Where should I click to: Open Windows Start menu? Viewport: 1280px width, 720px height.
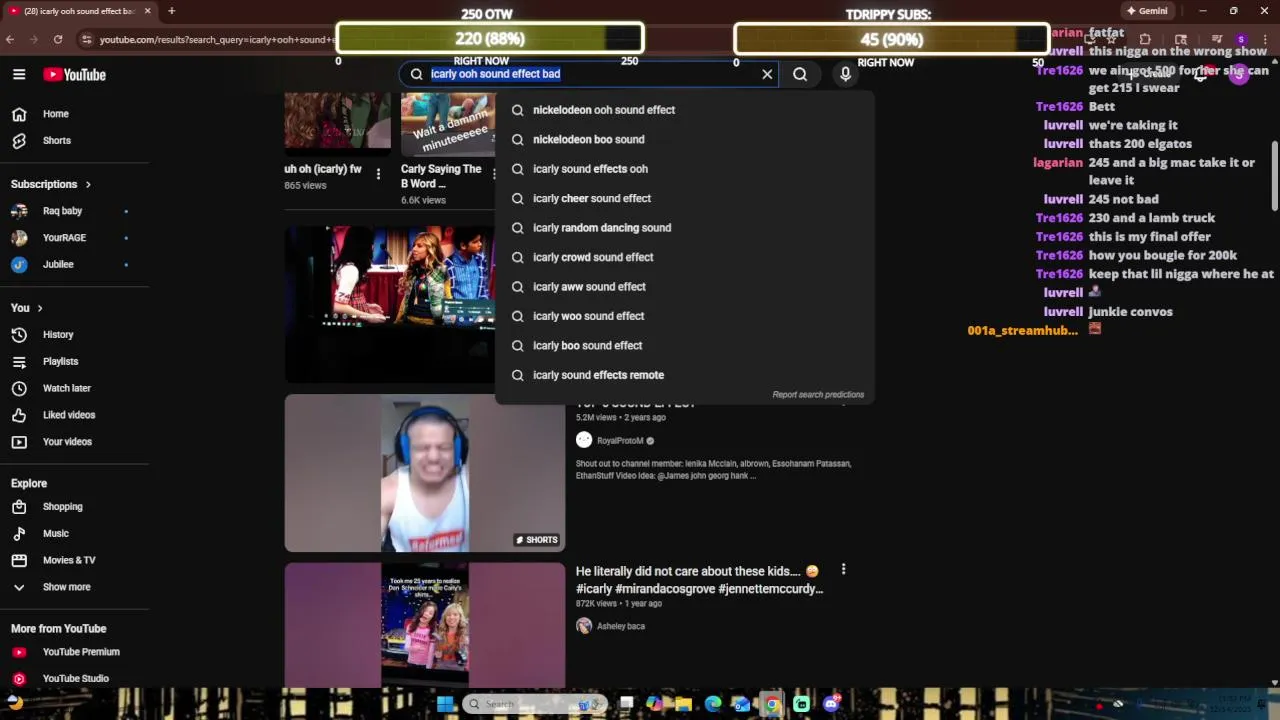click(445, 704)
